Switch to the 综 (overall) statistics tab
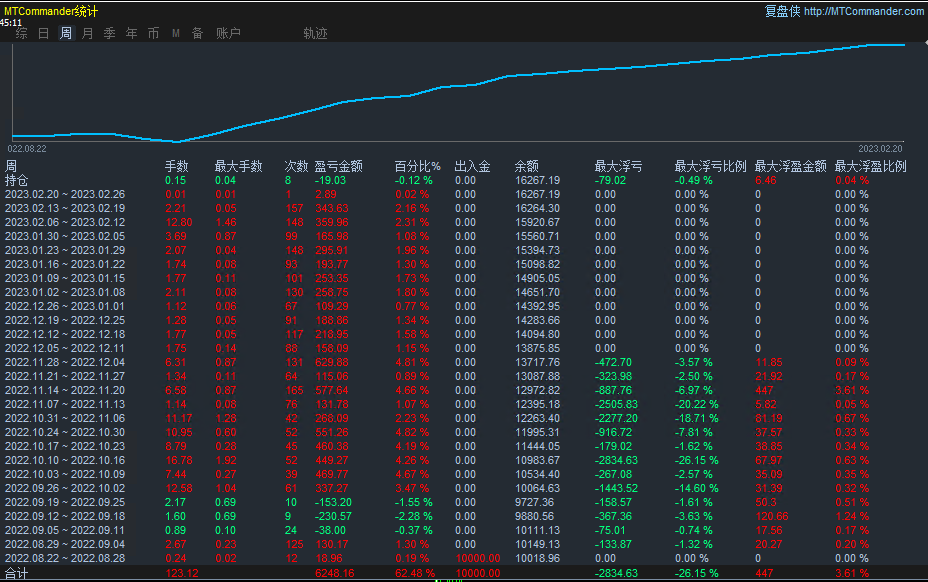The width and height of the screenshot is (928, 582). [x=21, y=33]
